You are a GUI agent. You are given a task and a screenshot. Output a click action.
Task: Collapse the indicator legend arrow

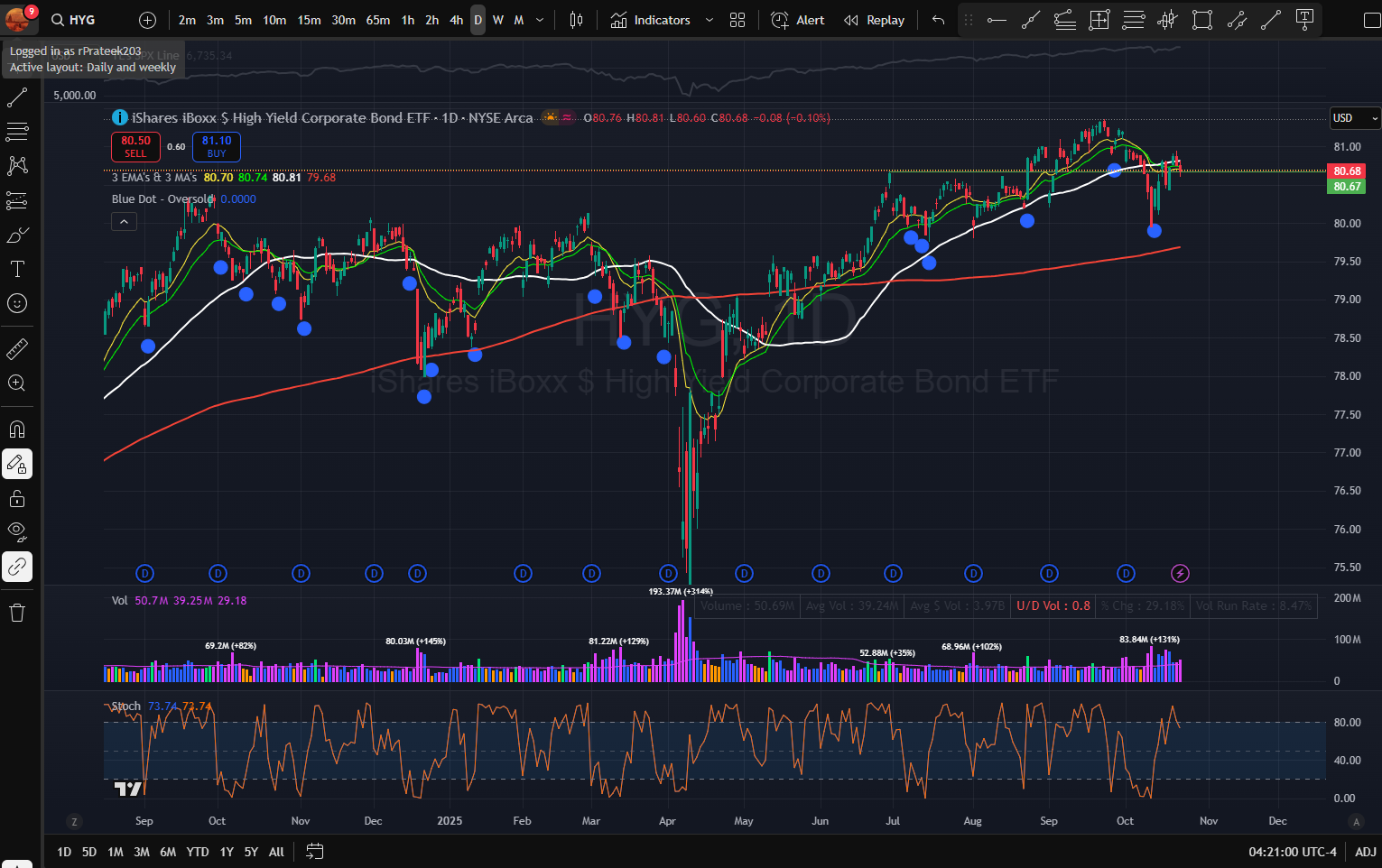(x=124, y=221)
